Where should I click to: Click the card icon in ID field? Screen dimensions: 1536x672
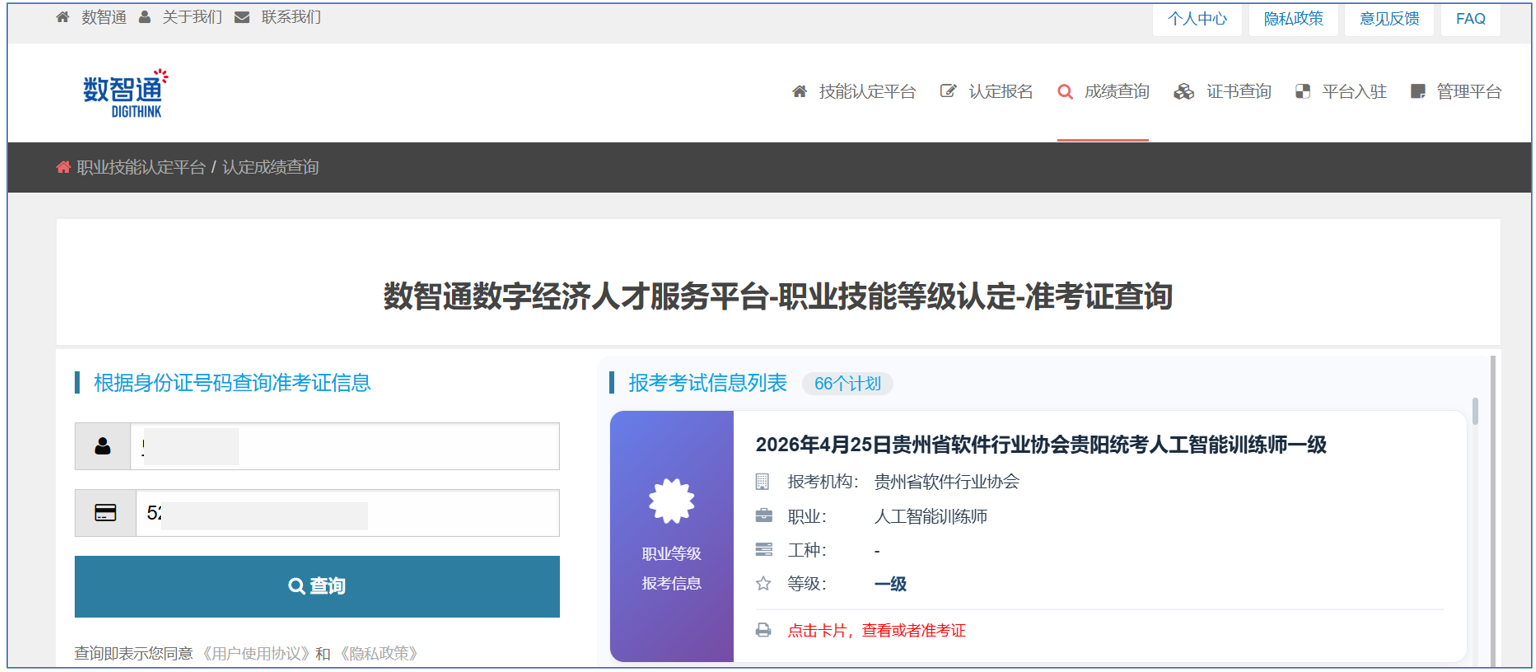tap(105, 513)
